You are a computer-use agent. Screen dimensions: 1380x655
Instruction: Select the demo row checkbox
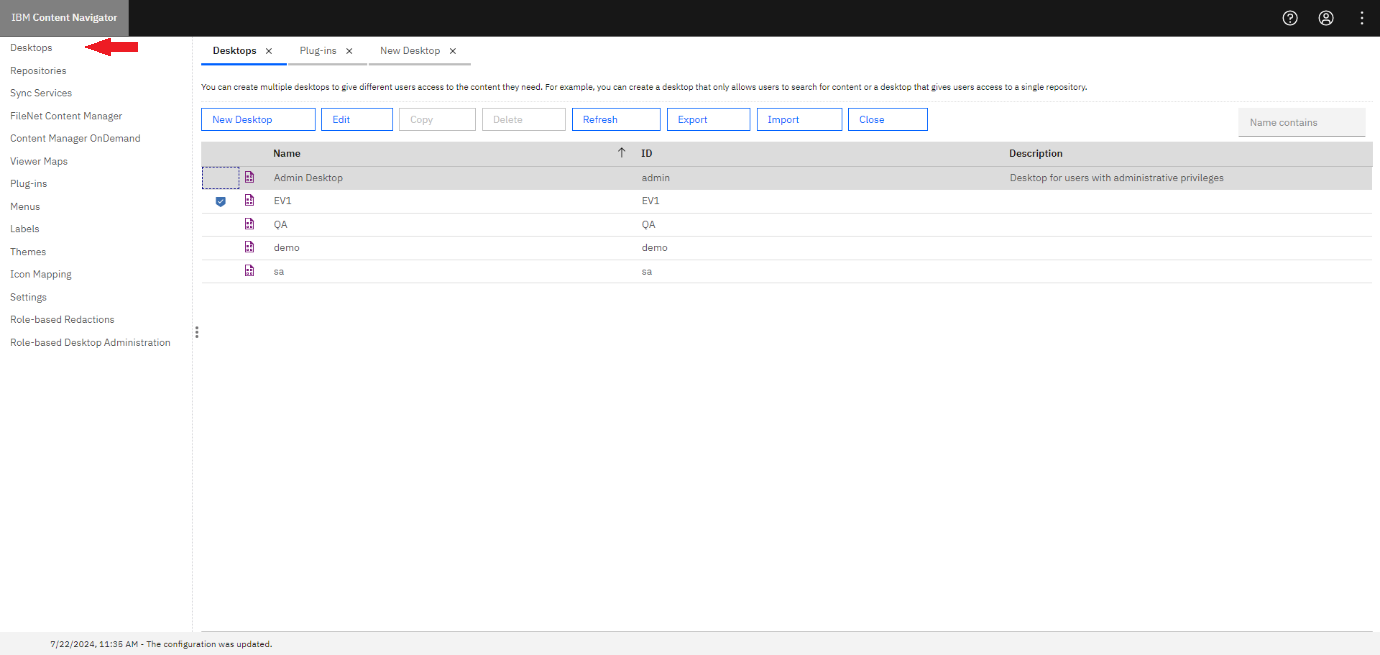point(220,247)
